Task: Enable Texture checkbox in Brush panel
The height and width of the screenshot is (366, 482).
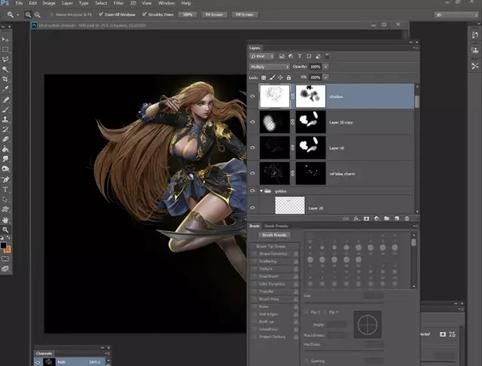Action: [x=255, y=269]
